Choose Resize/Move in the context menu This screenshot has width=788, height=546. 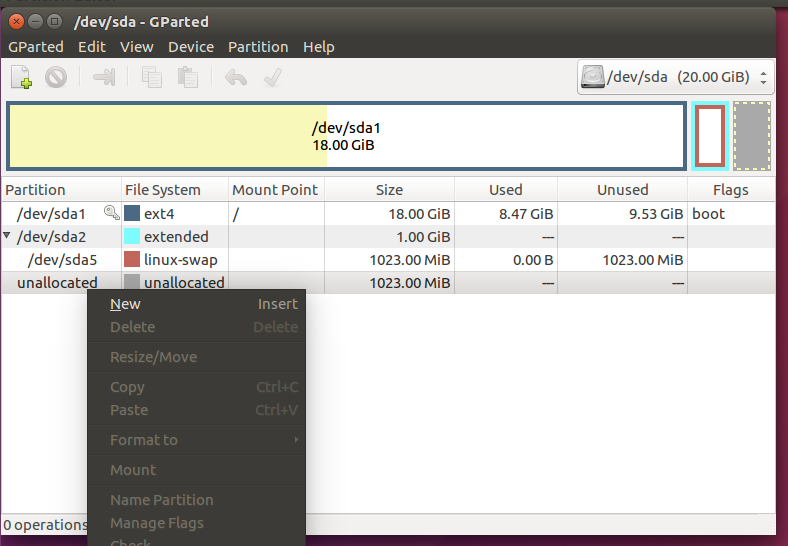click(x=196, y=357)
